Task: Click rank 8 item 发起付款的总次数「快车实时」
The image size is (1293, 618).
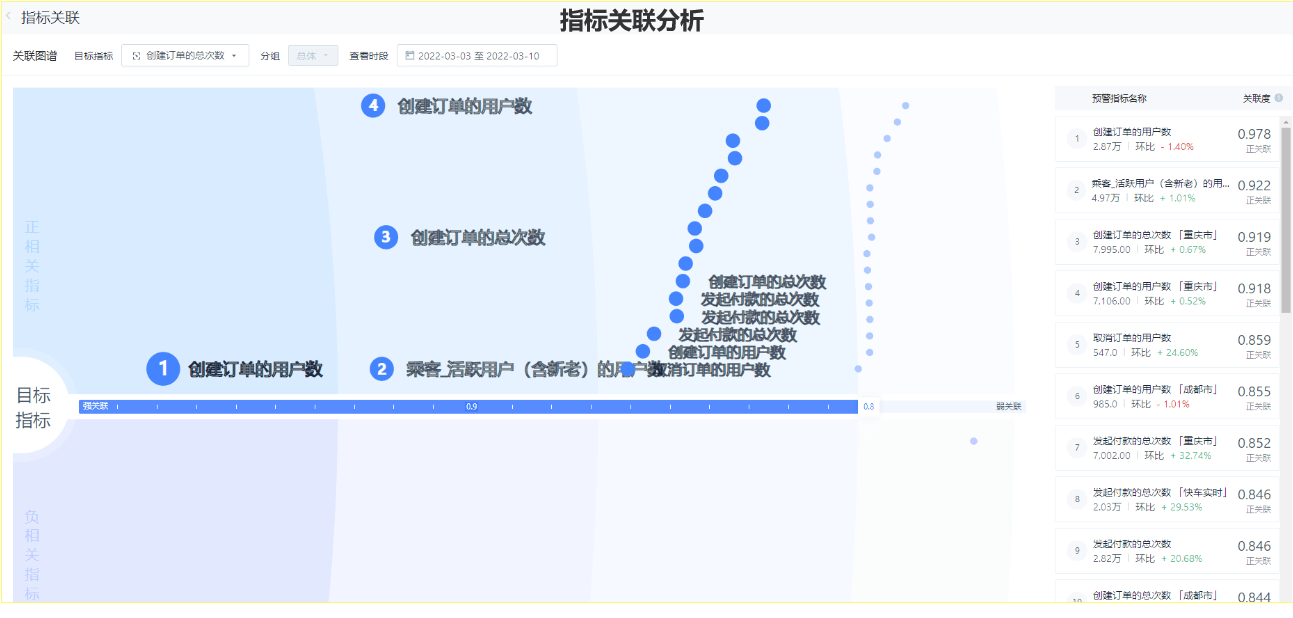Action: (1166, 500)
